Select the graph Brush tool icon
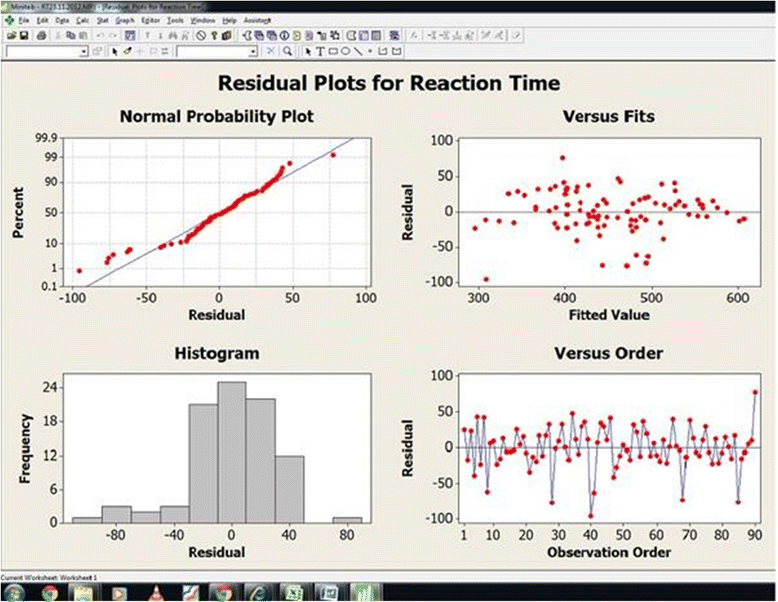Screen dimensions: 778x602 [128, 51]
